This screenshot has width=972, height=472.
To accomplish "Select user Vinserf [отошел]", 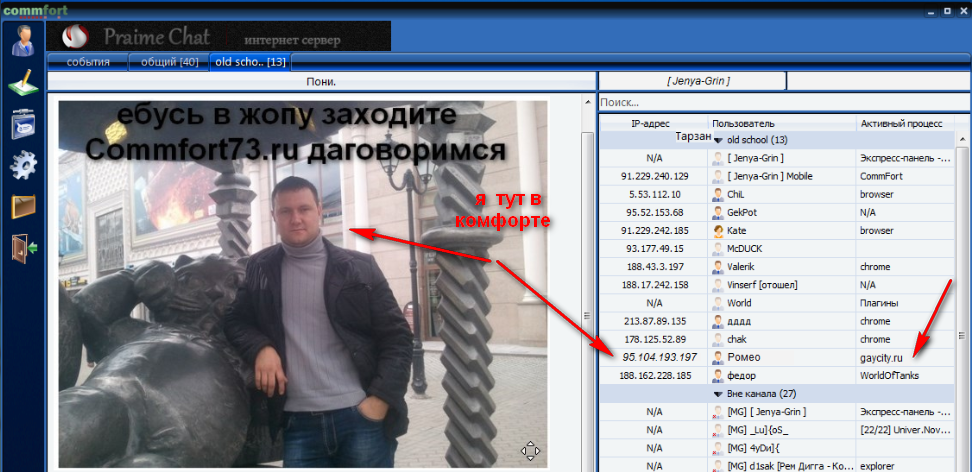I will [762, 285].
